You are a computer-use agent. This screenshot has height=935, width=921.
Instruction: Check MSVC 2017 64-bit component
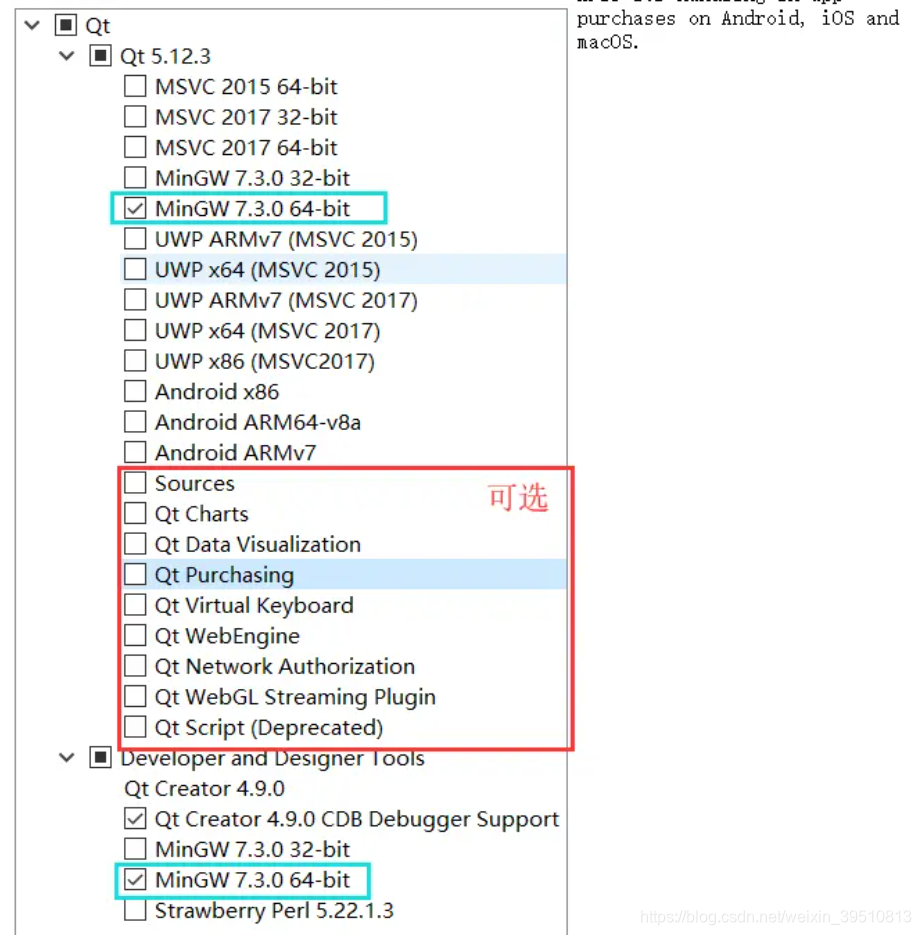click(x=135, y=147)
